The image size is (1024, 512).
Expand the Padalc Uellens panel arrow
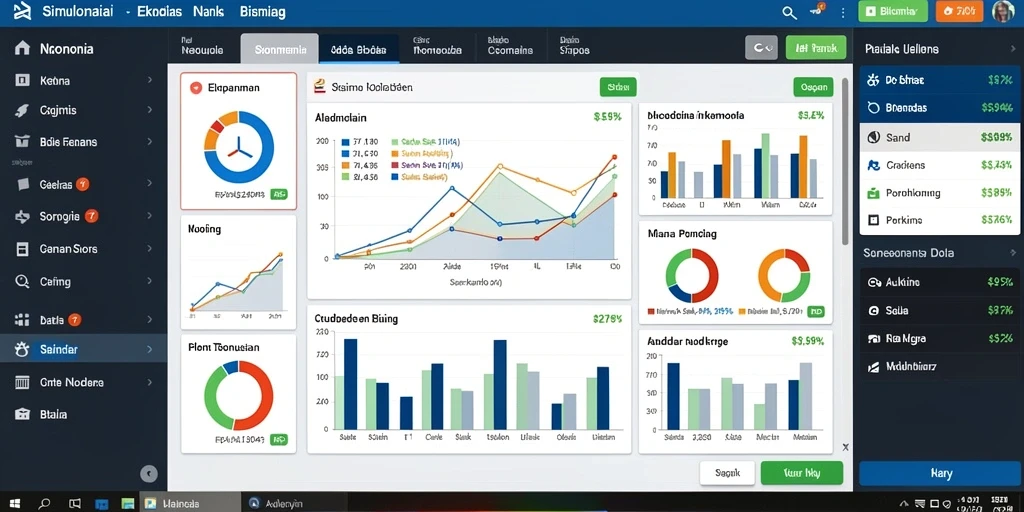pyautogui.click(x=1012, y=48)
